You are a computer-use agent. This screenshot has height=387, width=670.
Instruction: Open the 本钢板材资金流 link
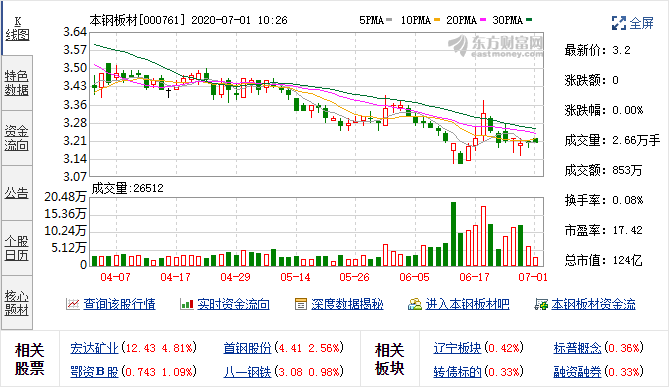click(x=593, y=304)
